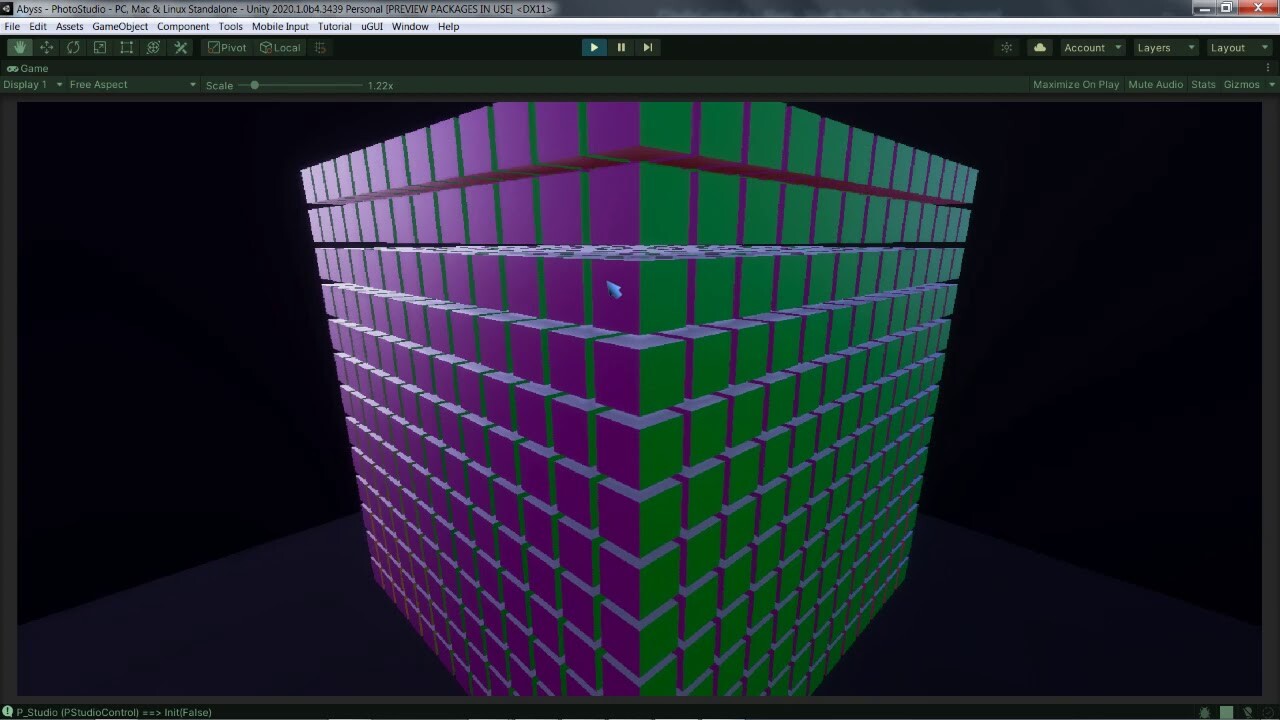Click Stats to show rendering statistics

[x=1203, y=84]
